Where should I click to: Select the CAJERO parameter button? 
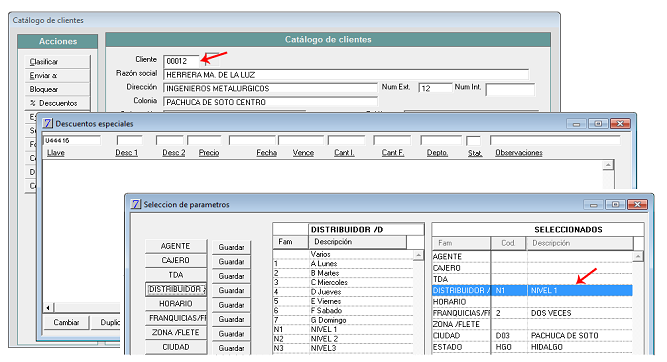pyautogui.click(x=176, y=260)
